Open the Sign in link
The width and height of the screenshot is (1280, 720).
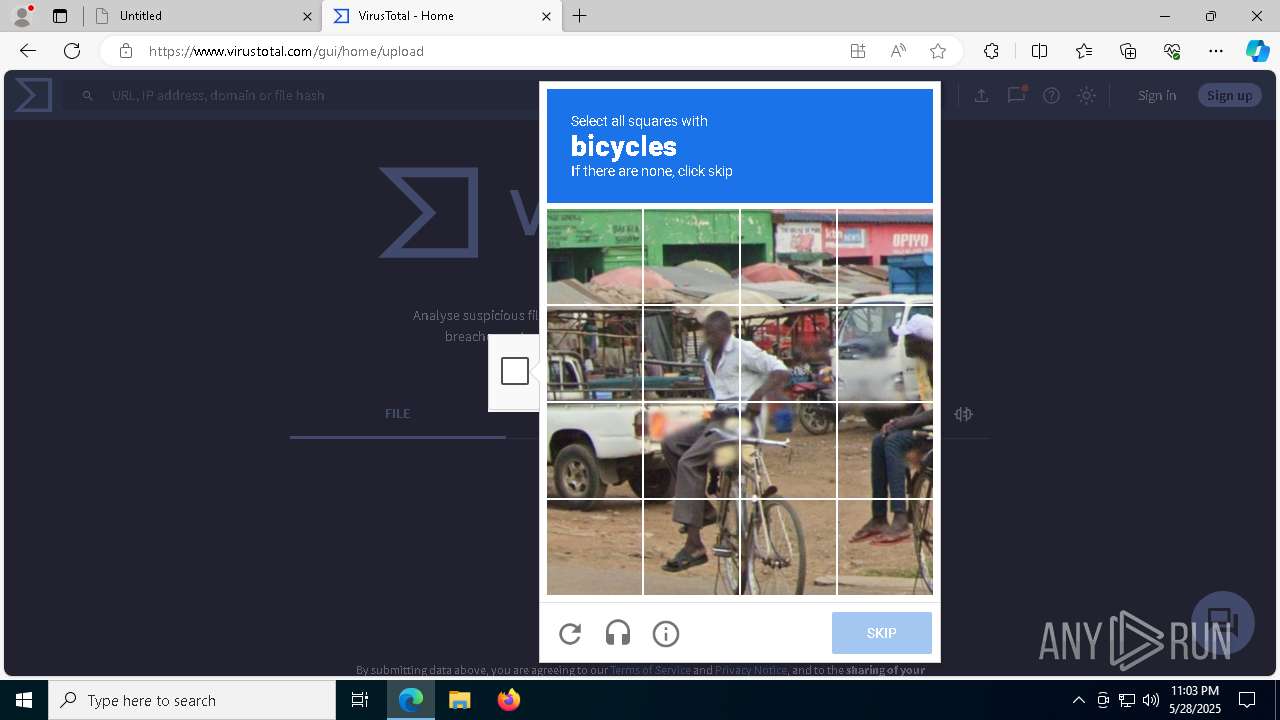[x=1157, y=95]
